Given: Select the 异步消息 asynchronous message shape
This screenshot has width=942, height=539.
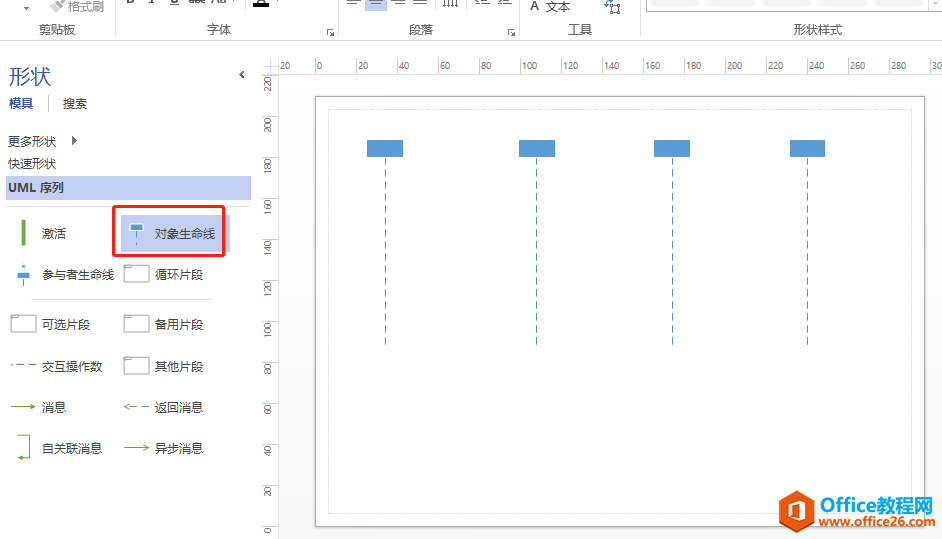Looking at the screenshot, I should pos(164,448).
